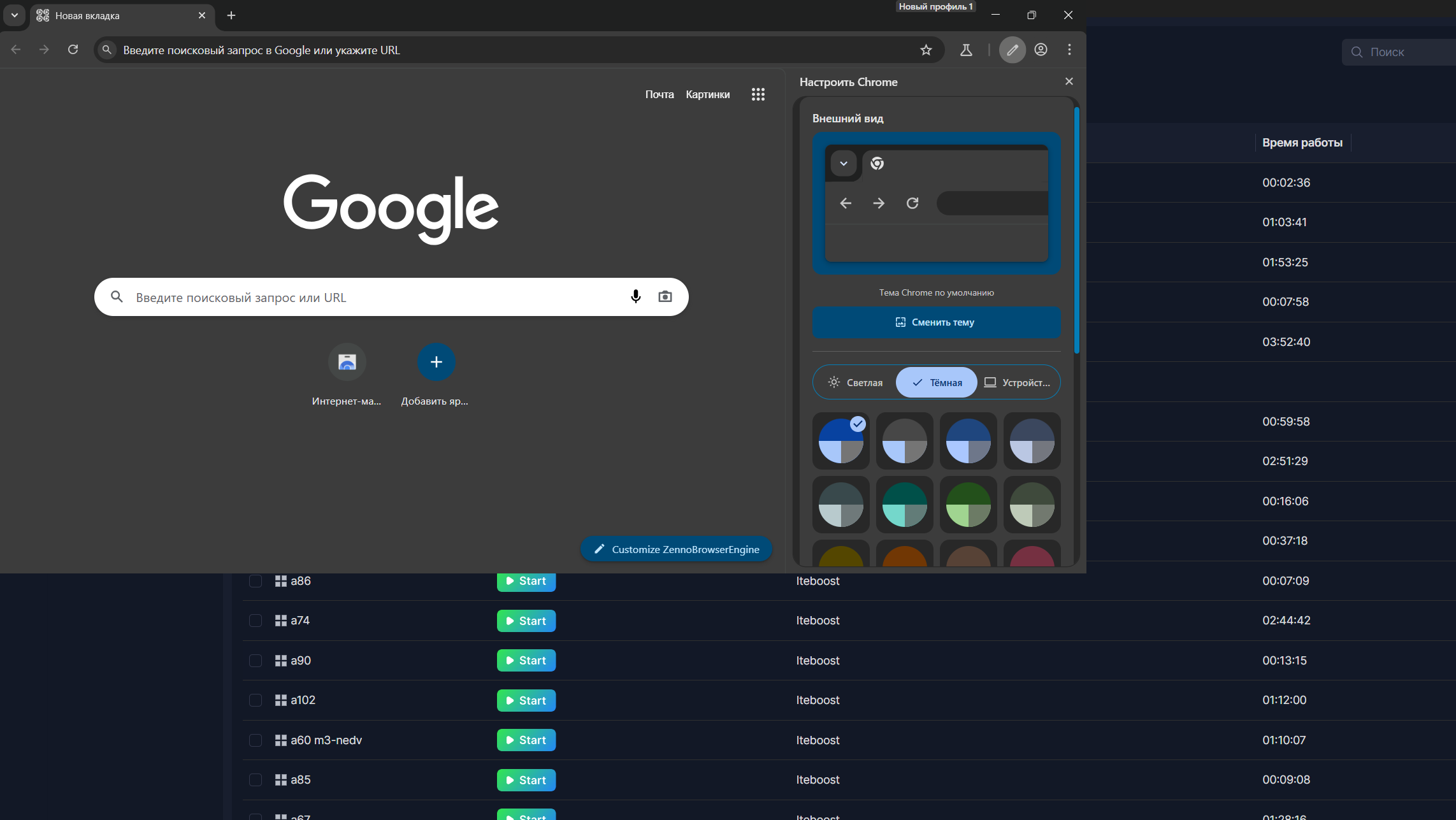Viewport: 1456px width, 820px height.
Task: Select the Устройст... theme mode
Action: 1018,382
